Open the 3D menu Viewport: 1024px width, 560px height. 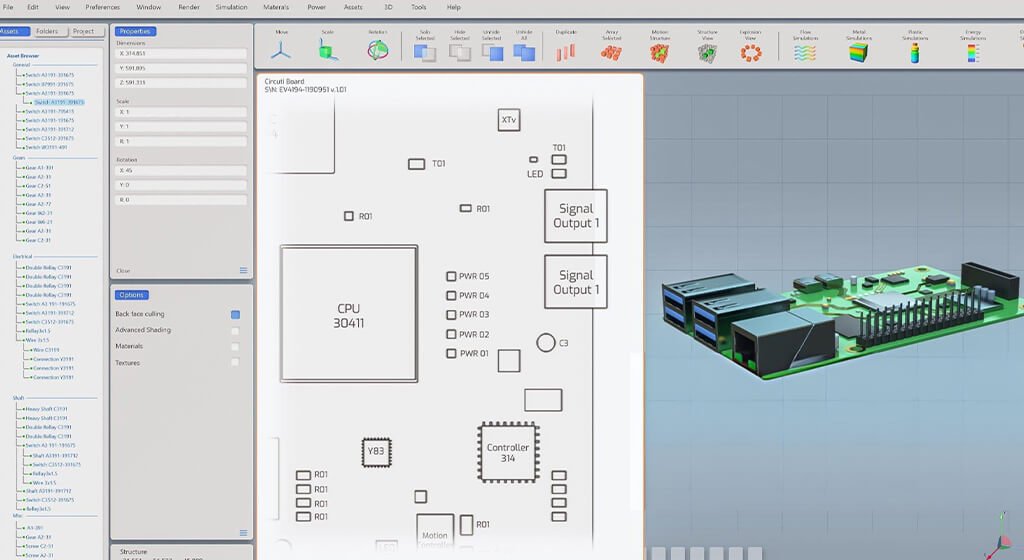click(388, 7)
